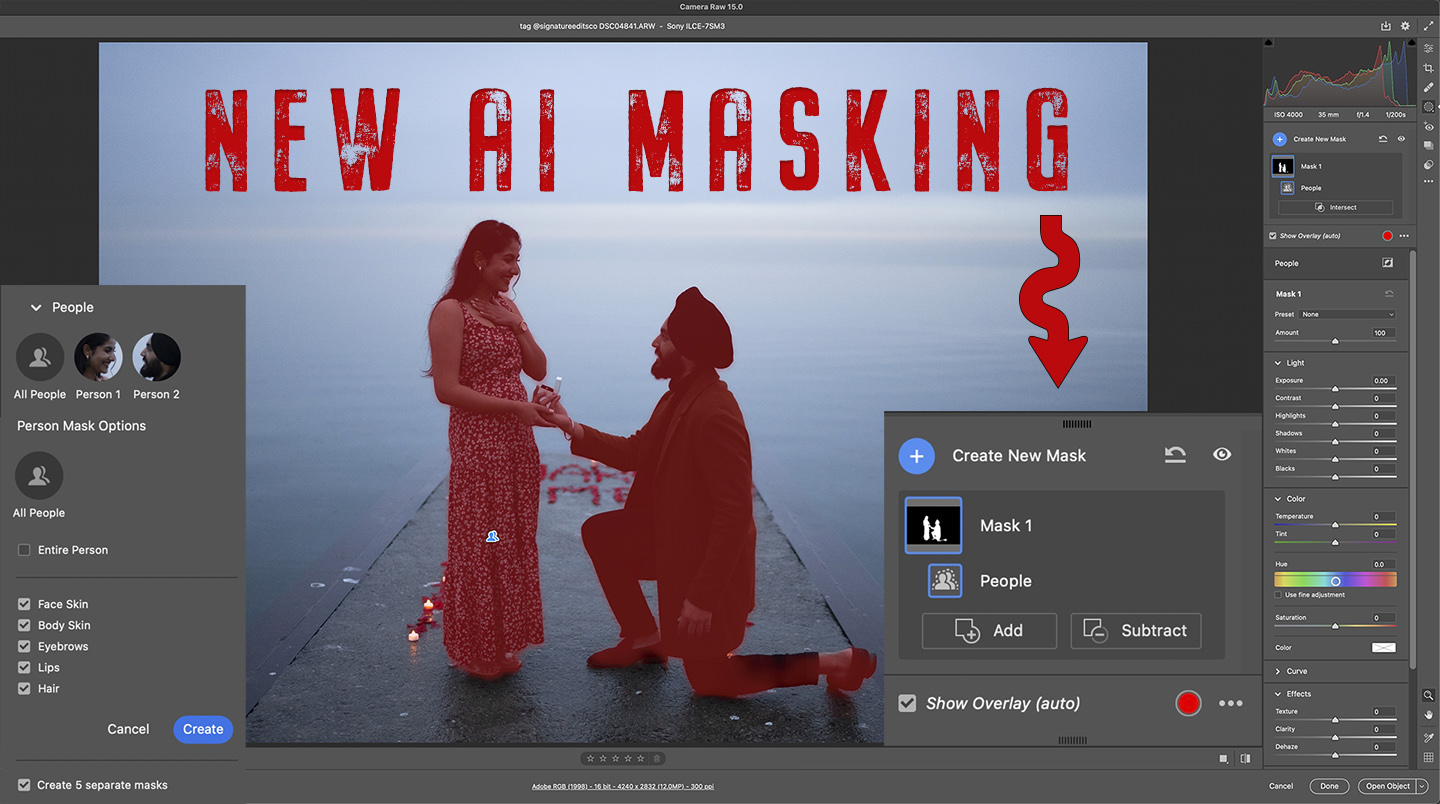Click the blue Create button
Image resolution: width=1440 pixels, height=804 pixels.
click(x=202, y=729)
